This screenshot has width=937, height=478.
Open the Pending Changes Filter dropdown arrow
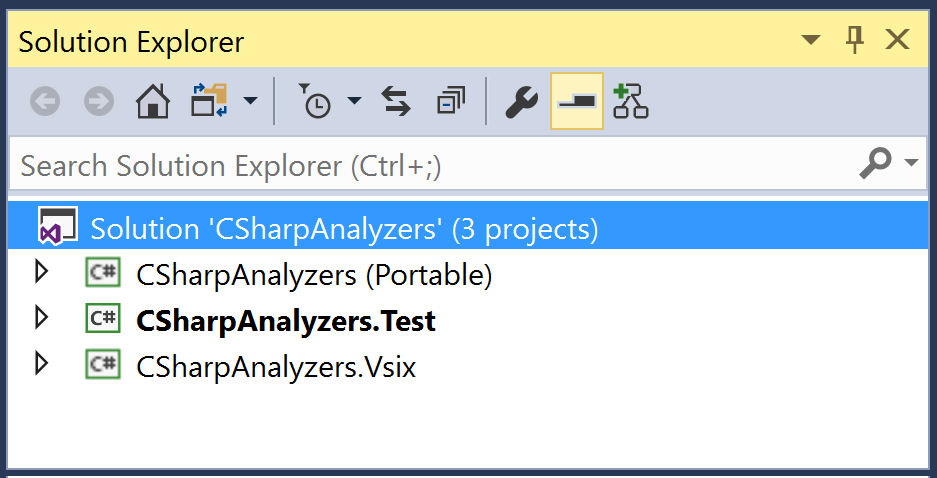[x=354, y=100]
